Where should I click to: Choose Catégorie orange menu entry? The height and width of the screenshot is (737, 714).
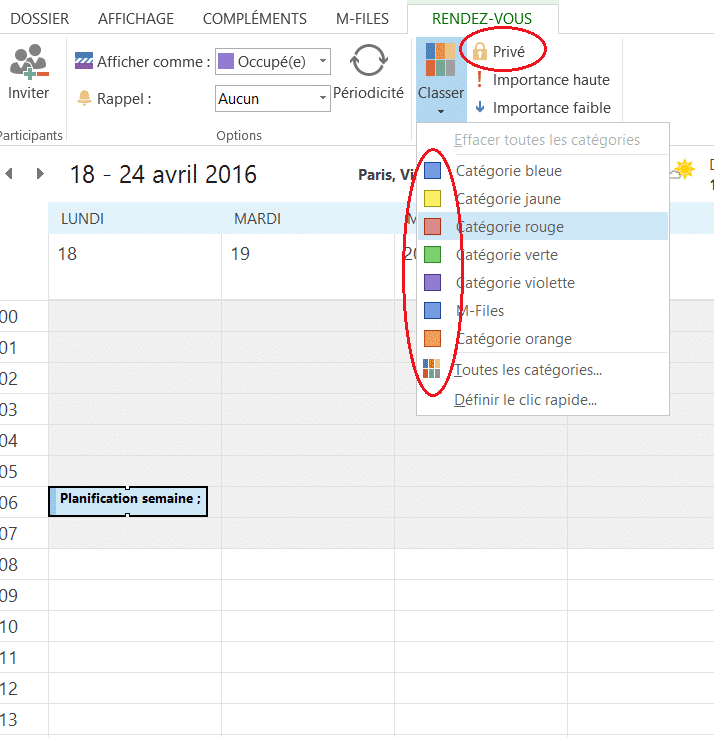pyautogui.click(x=543, y=339)
